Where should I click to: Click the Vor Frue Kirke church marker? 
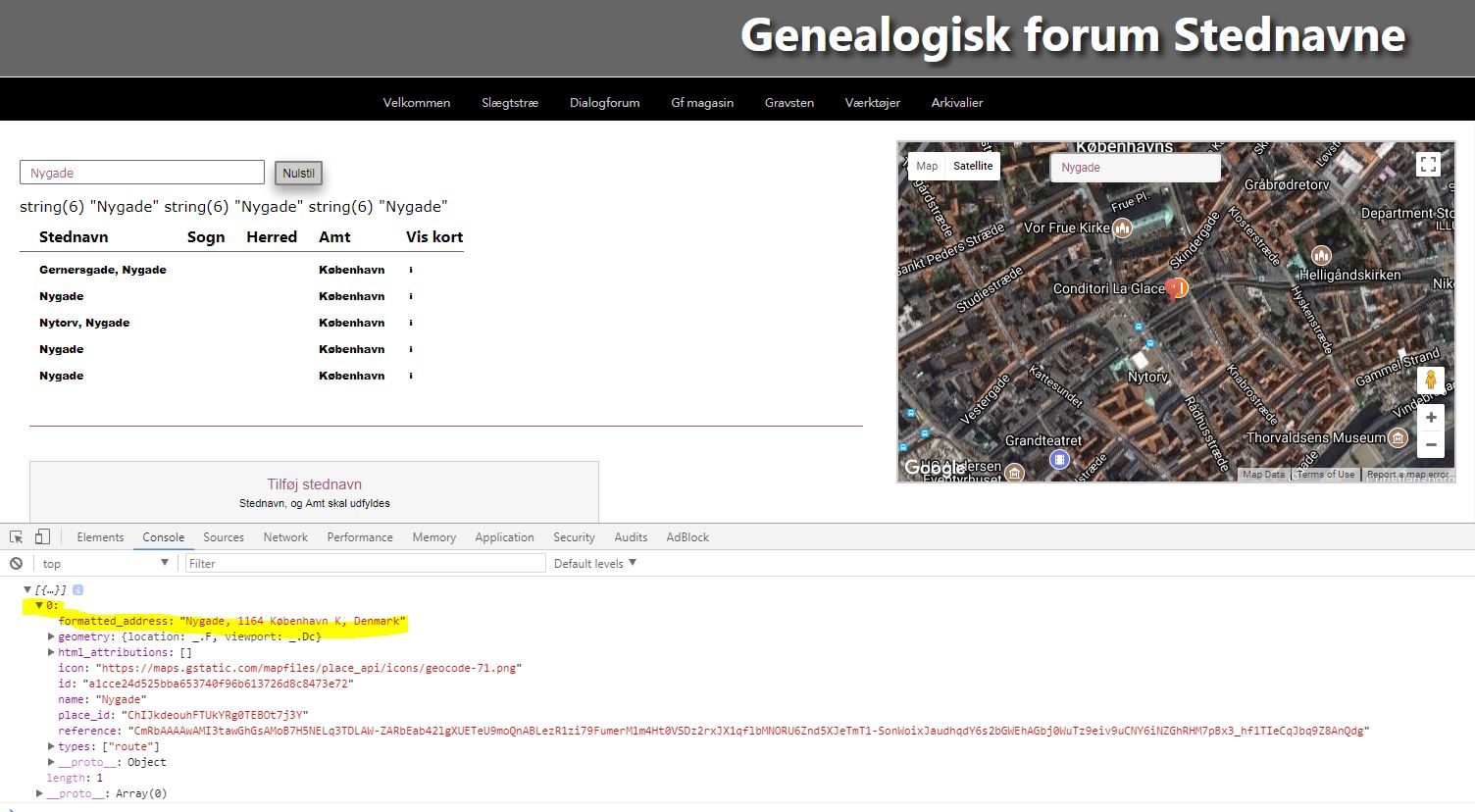point(1123,228)
